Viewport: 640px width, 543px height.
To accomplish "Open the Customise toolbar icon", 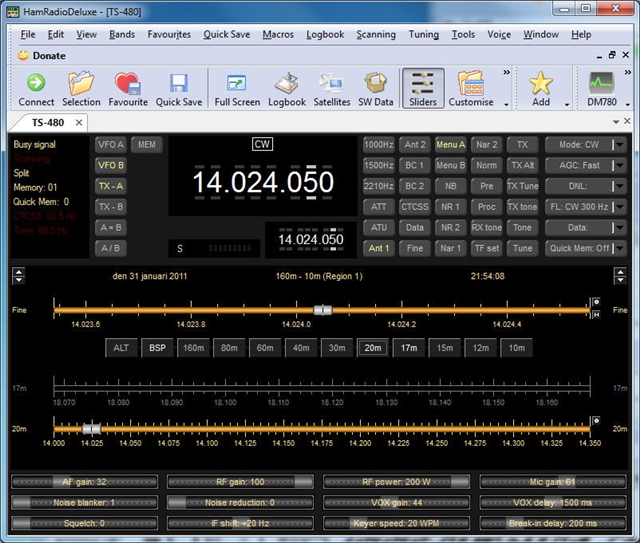I will coord(471,83).
